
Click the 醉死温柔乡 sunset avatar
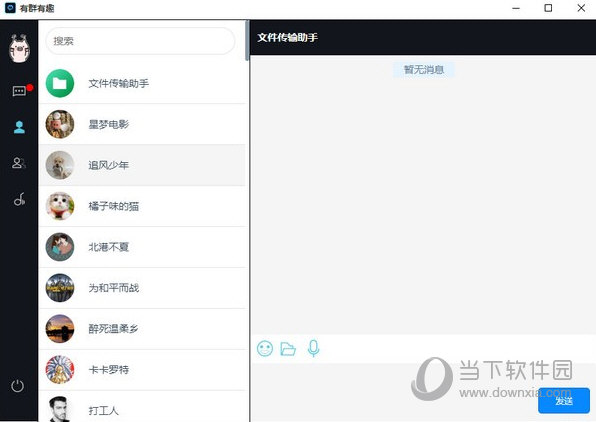click(x=60, y=329)
